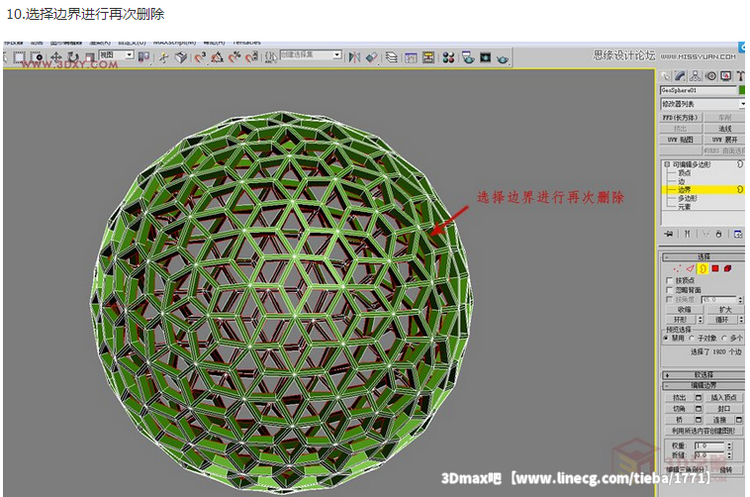This screenshot has width=750, height=497.
Task: Select 顶点 sub-object in modifier stack
Action: tap(684, 173)
